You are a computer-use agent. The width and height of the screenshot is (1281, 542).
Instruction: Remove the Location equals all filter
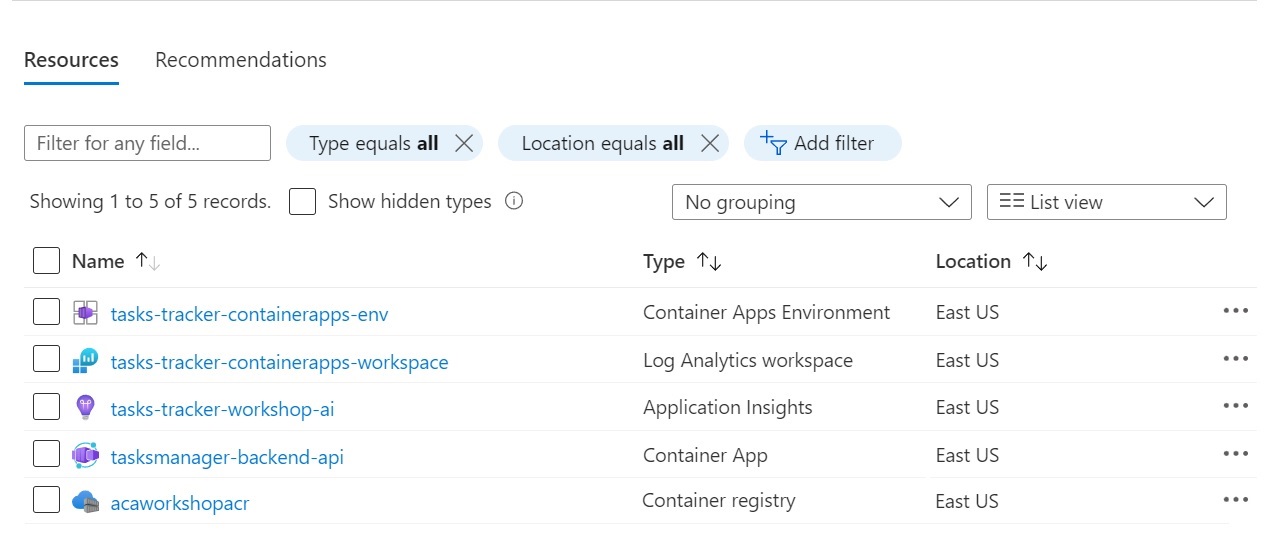709,143
